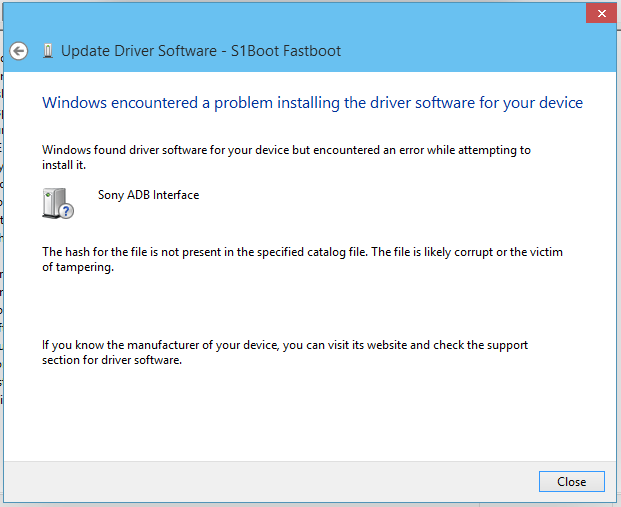Click the "Windows found driver software" paragraph
The width and height of the screenshot is (621, 507).
pyautogui.click(x=286, y=157)
